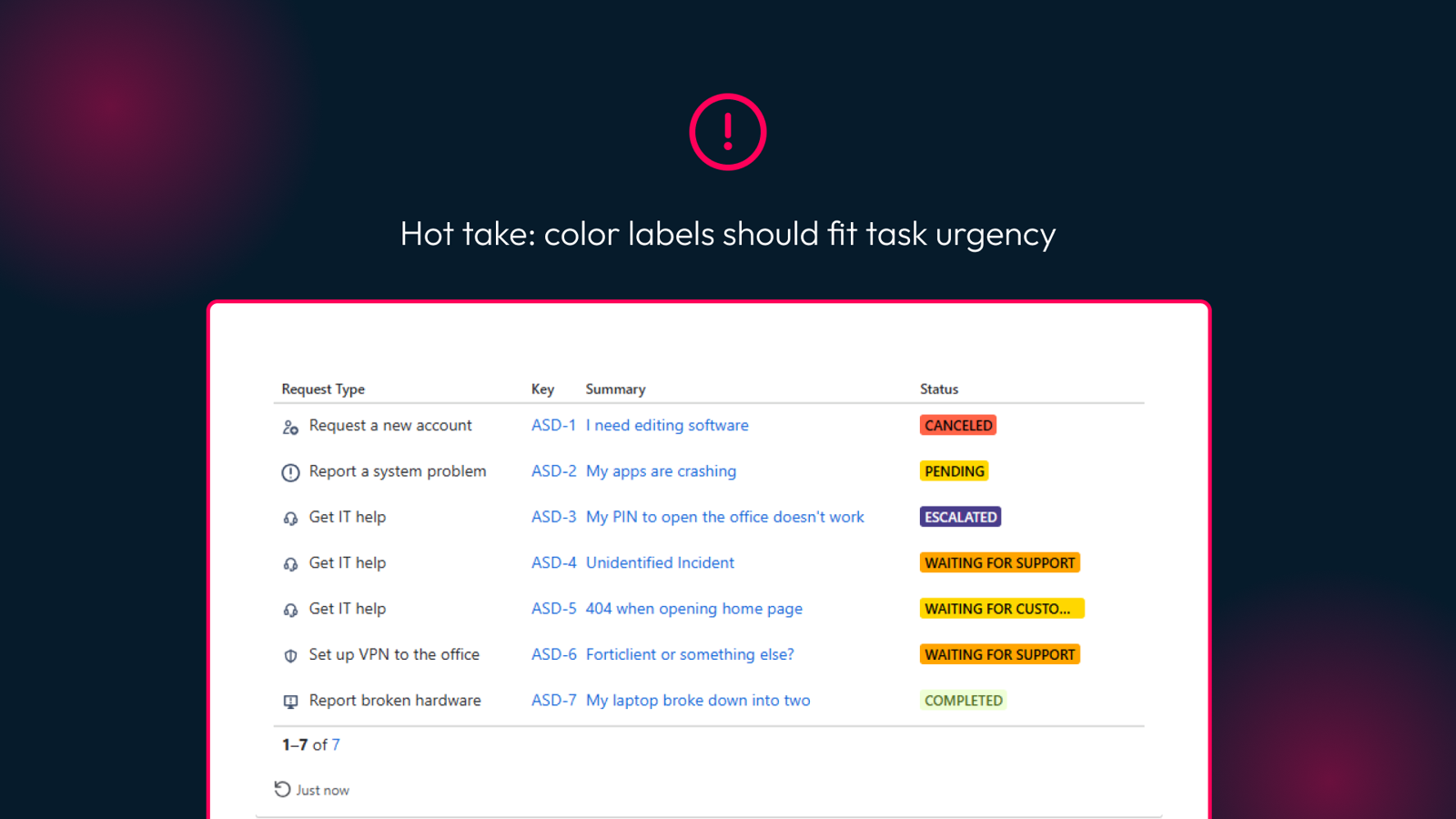Click the Status column header
This screenshot has height=819, width=1456.
click(x=939, y=389)
